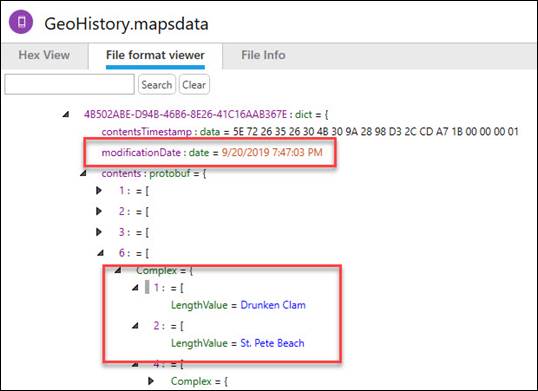The height and width of the screenshot is (391, 538).
Task: Open the File Info tab
Action: pyautogui.click(x=263, y=55)
